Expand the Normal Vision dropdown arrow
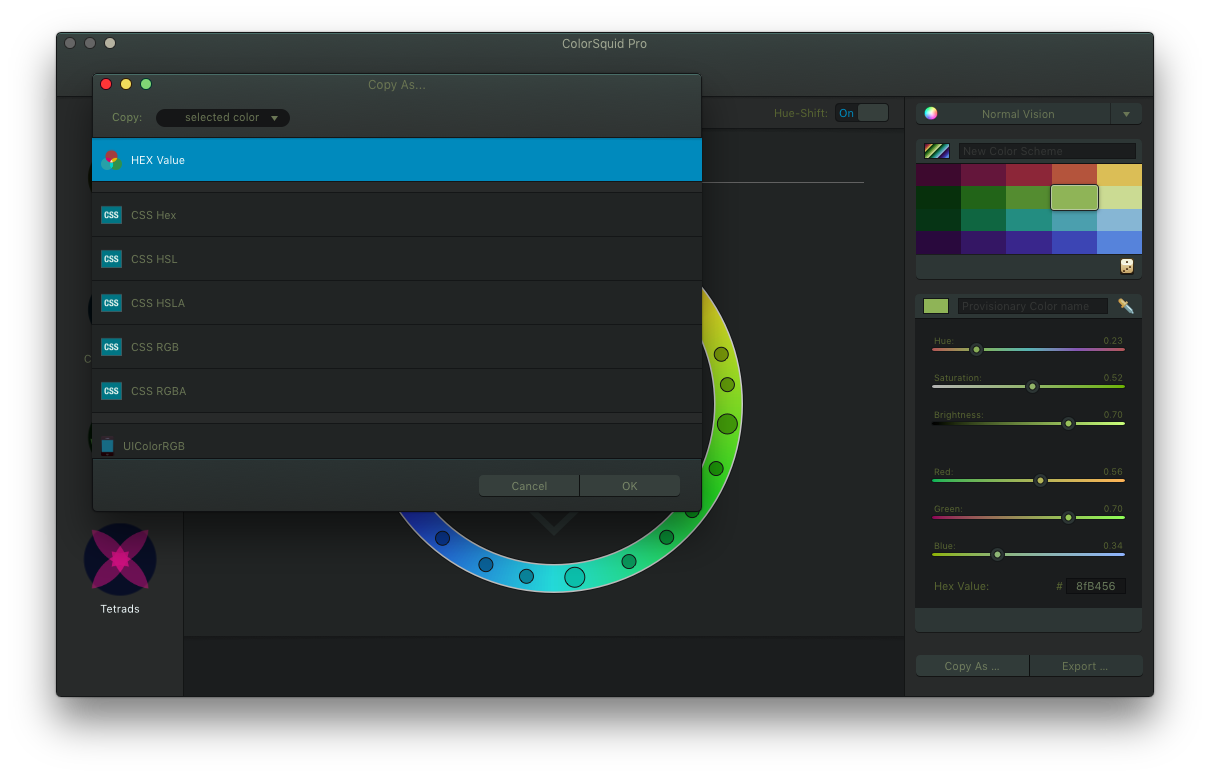 [x=1126, y=114]
